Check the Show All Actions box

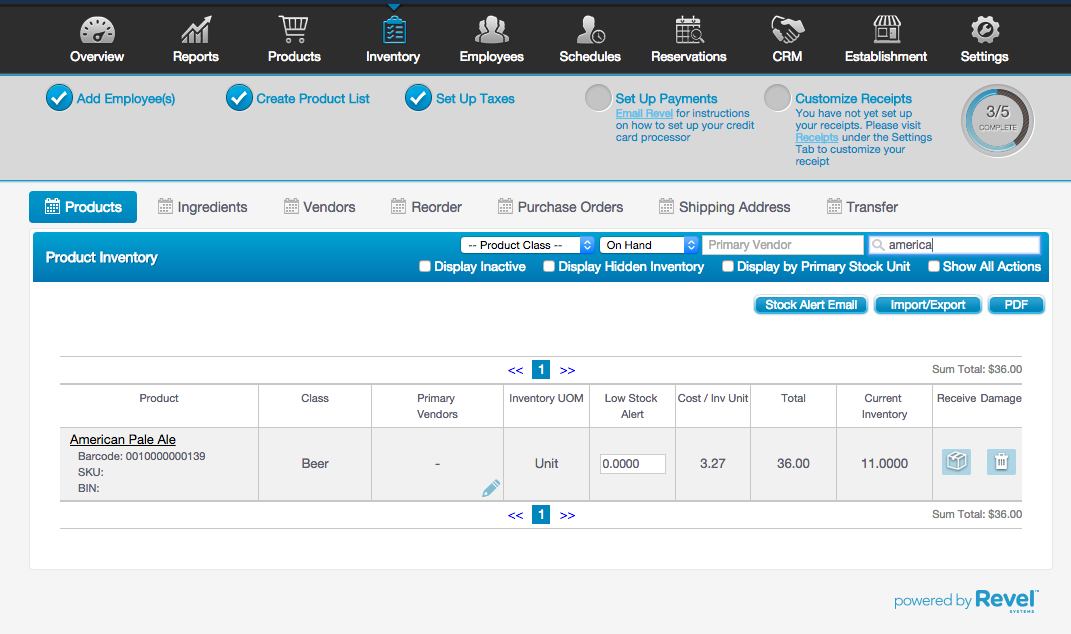pos(933,267)
